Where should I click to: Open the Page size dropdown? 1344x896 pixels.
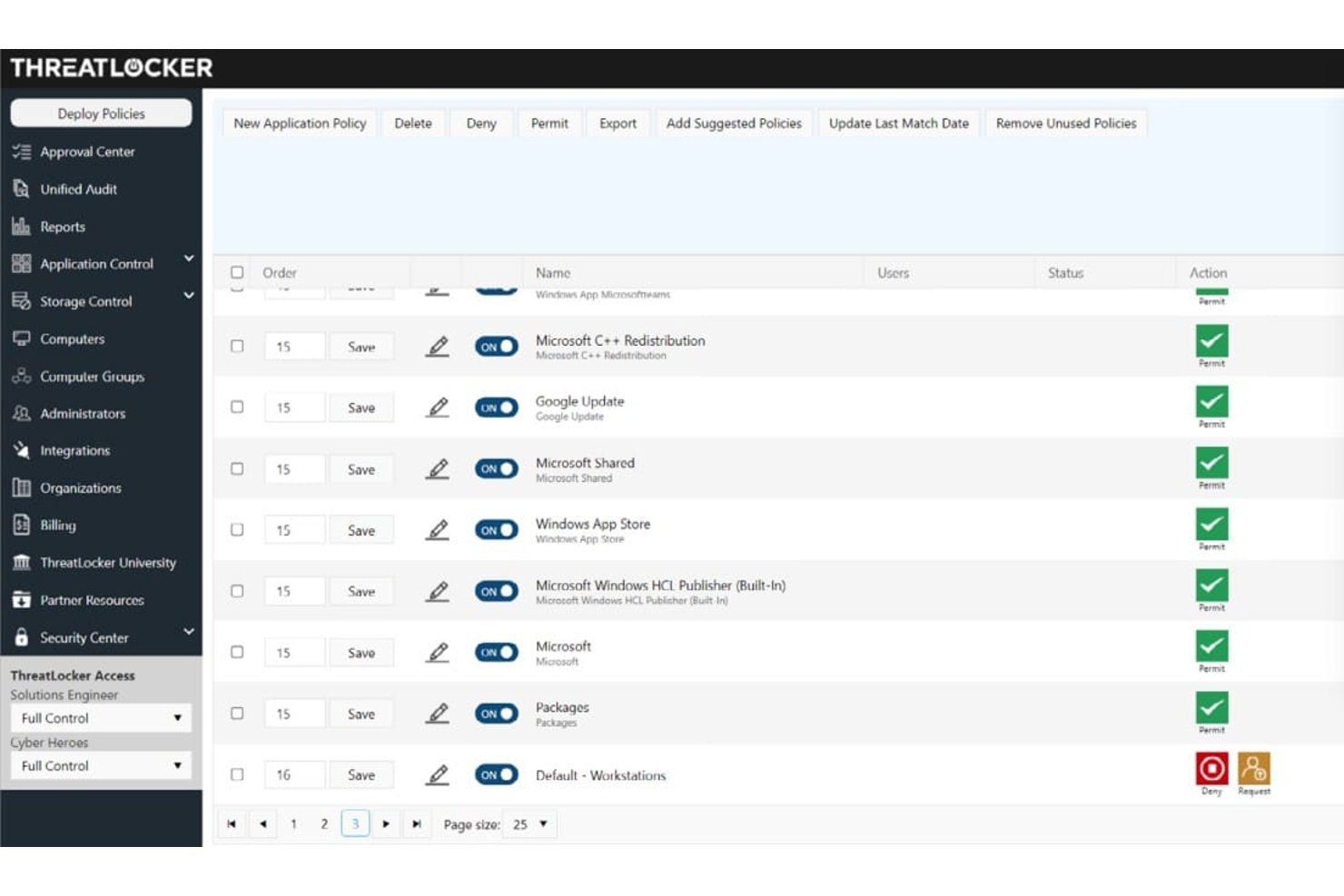click(x=530, y=824)
